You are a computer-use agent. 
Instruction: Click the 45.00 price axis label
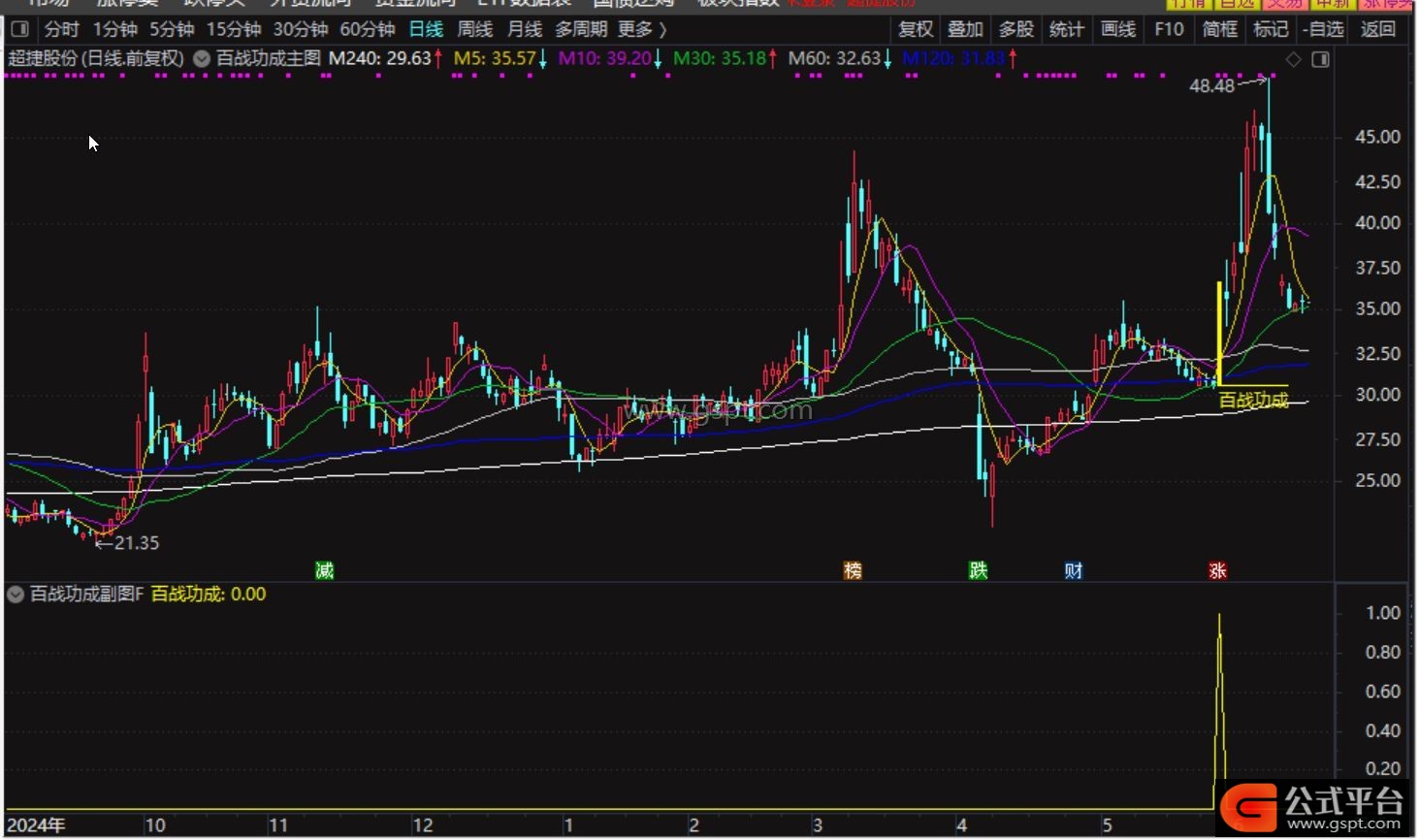click(x=1377, y=137)
